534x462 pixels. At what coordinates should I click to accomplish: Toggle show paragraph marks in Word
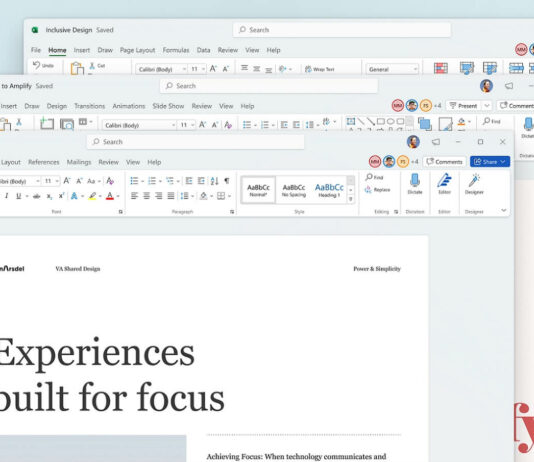click(226, 181)
